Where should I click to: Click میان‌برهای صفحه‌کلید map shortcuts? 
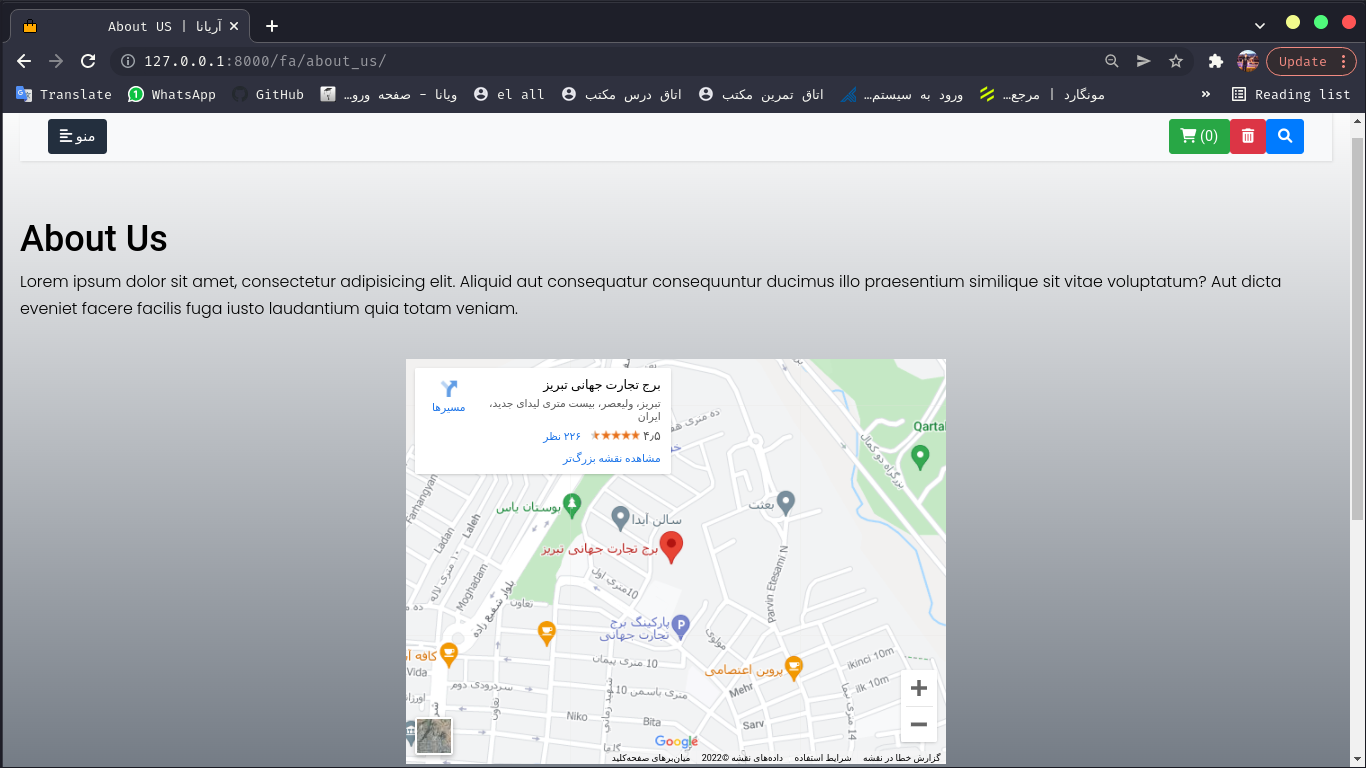(x=651, y=758)
